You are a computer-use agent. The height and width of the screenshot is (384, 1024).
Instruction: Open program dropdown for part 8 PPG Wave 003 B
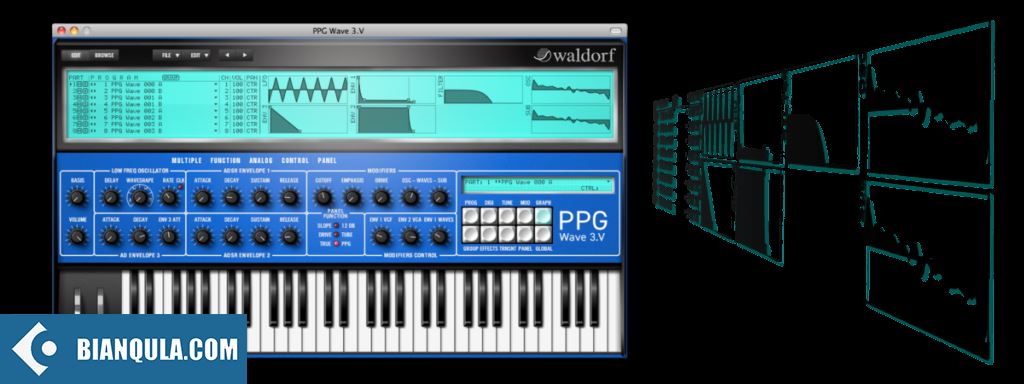coord(216,131)
